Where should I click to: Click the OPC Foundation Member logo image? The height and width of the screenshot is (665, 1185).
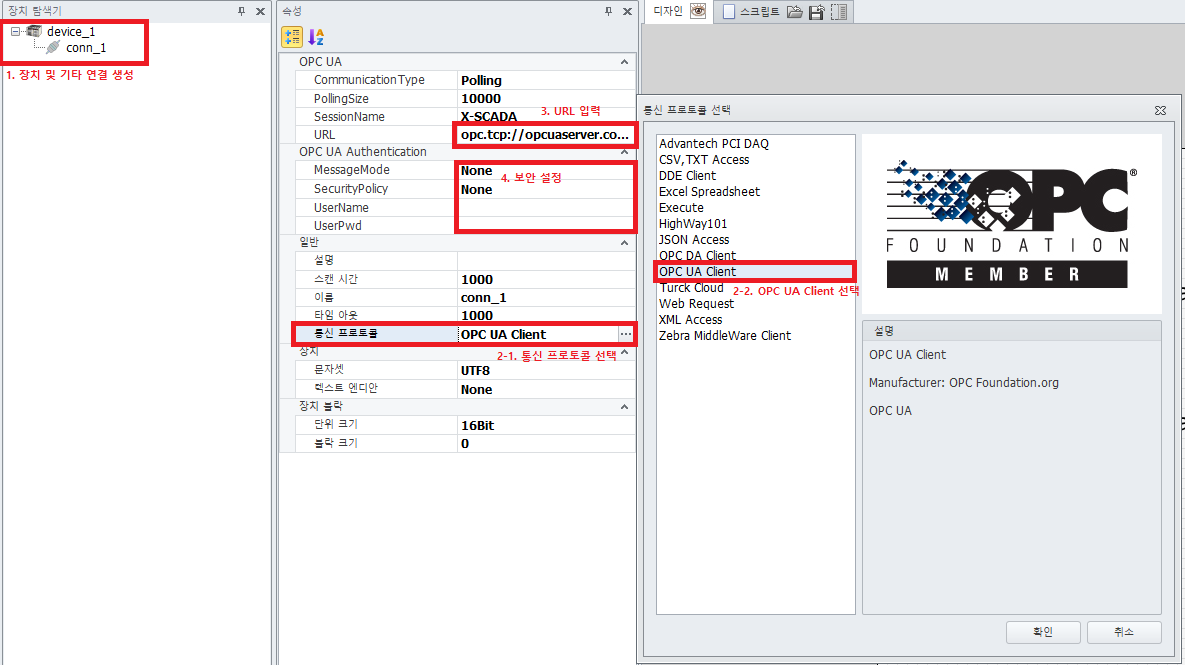[1011, 224]
